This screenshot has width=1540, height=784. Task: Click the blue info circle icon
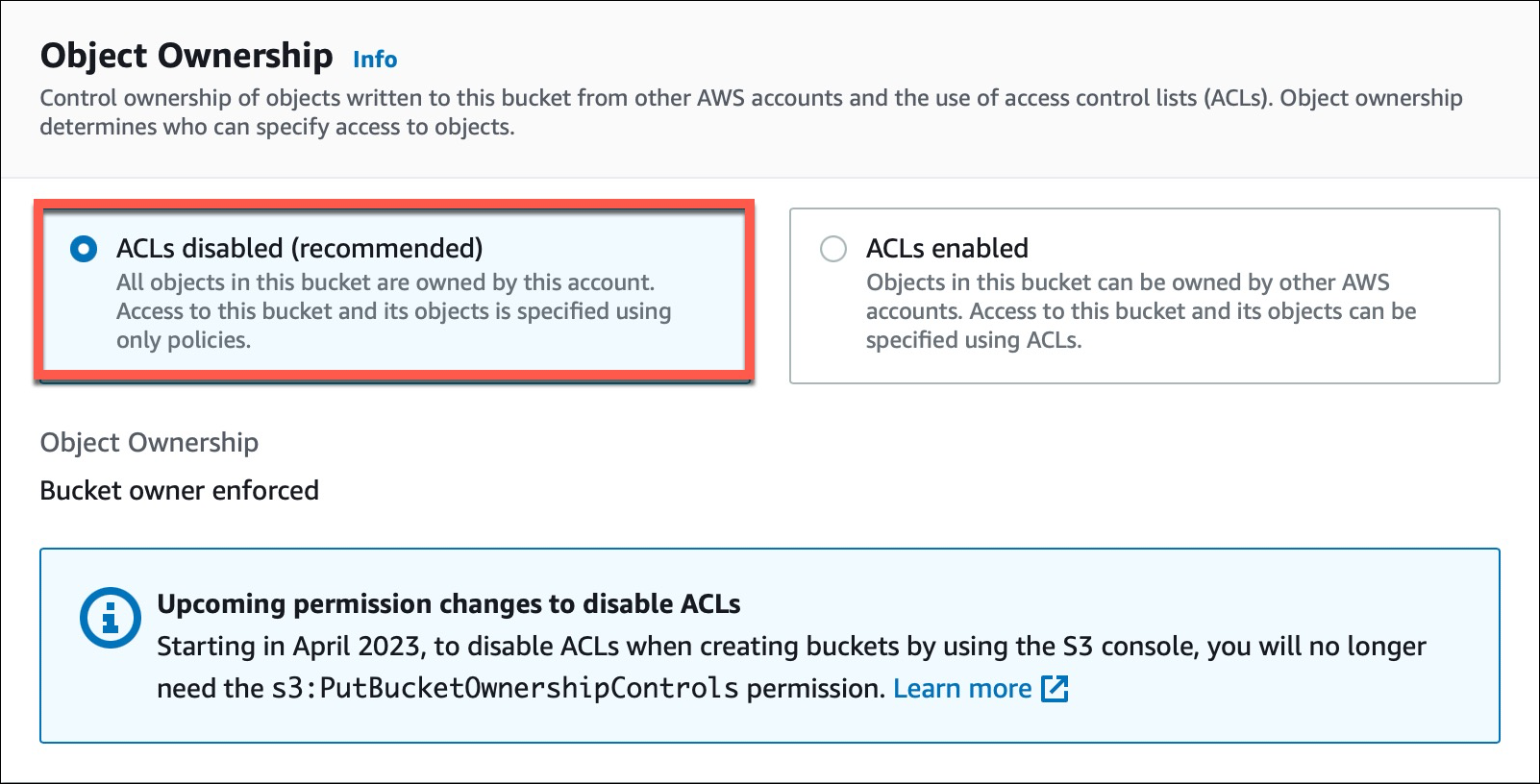coord(111,618)
